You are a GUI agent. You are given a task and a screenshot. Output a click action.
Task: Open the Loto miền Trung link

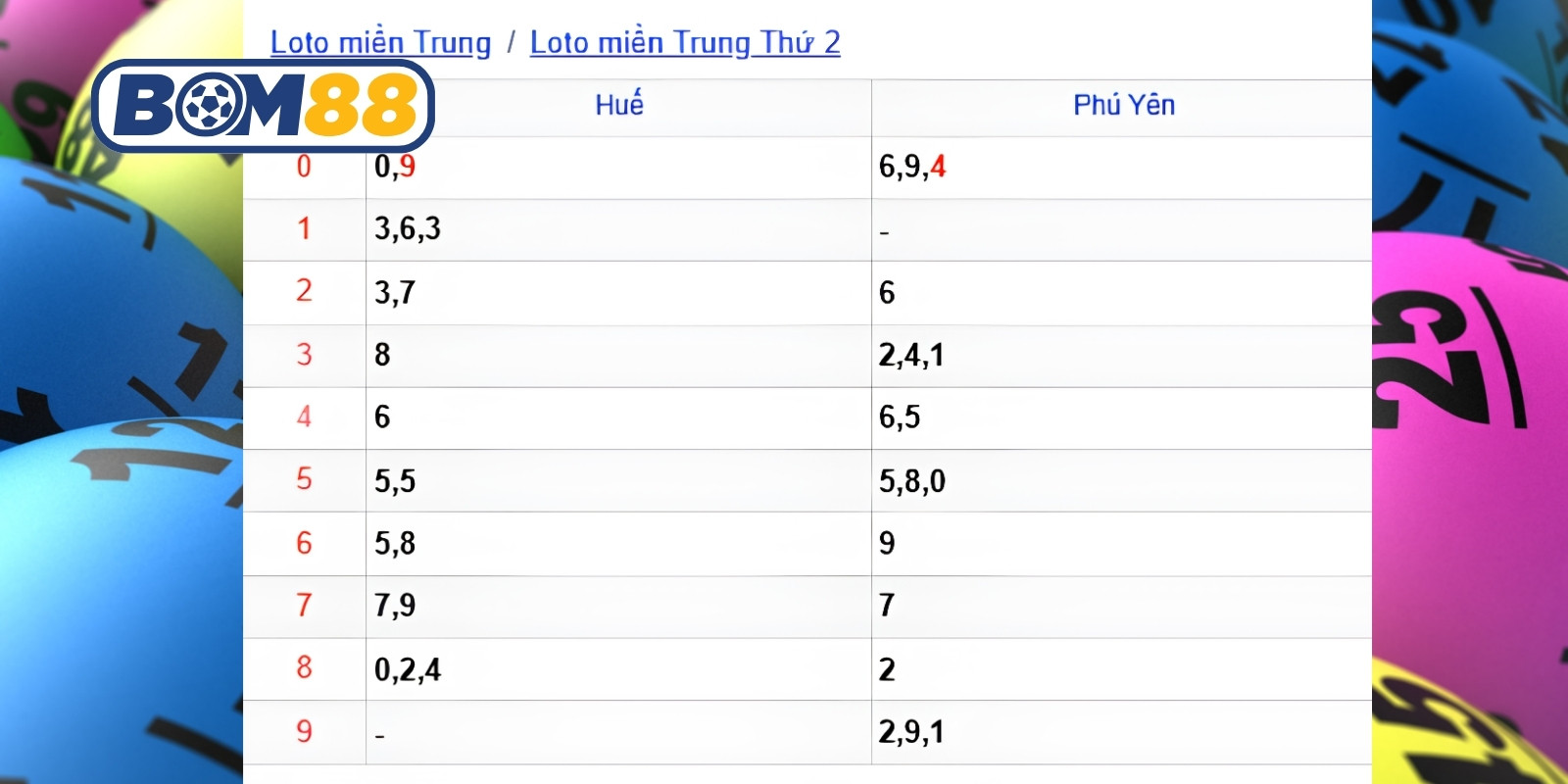click(x=380, y=42)
